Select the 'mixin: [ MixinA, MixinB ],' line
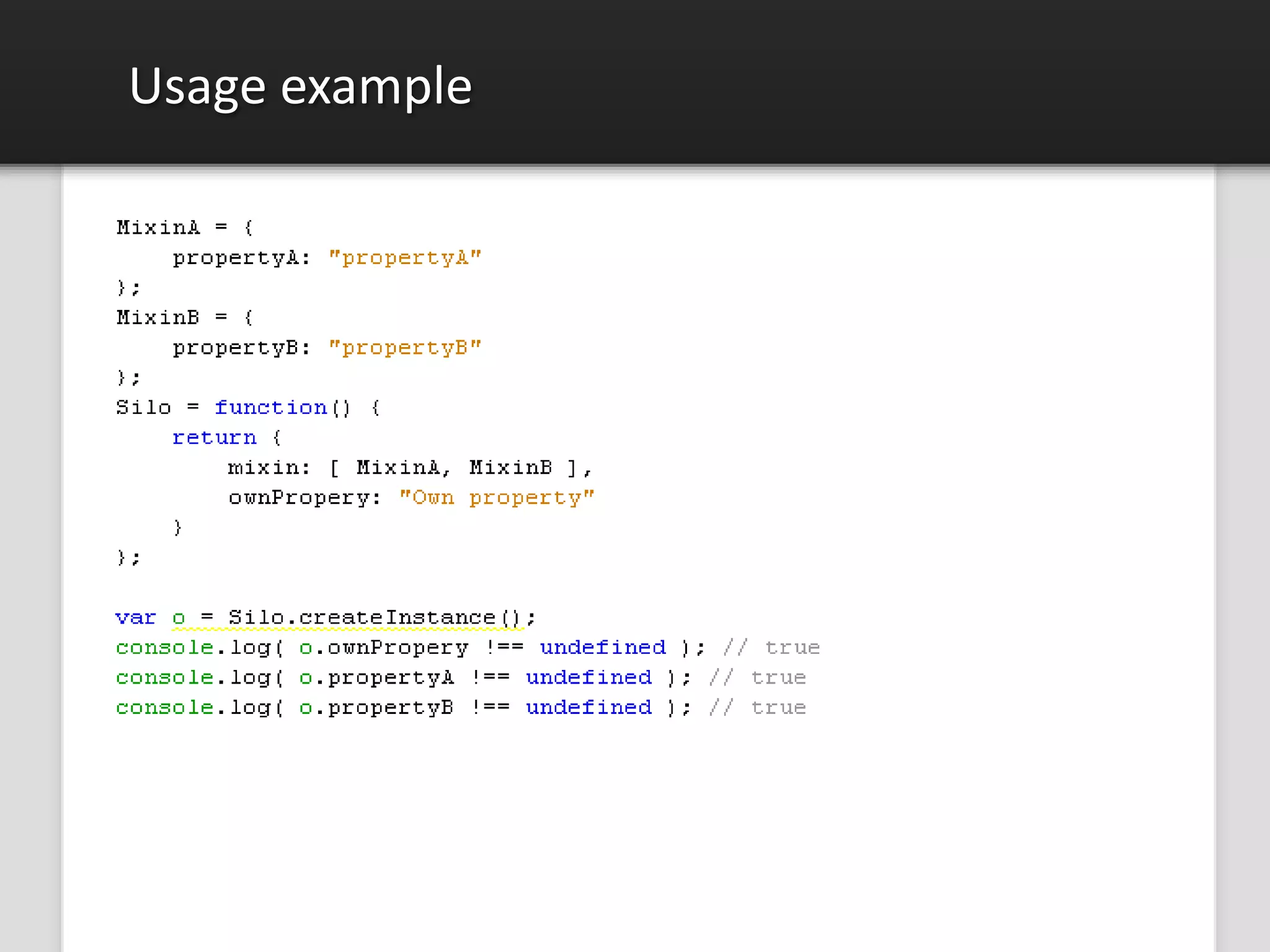1270x952 pixels. click(410, 467)
